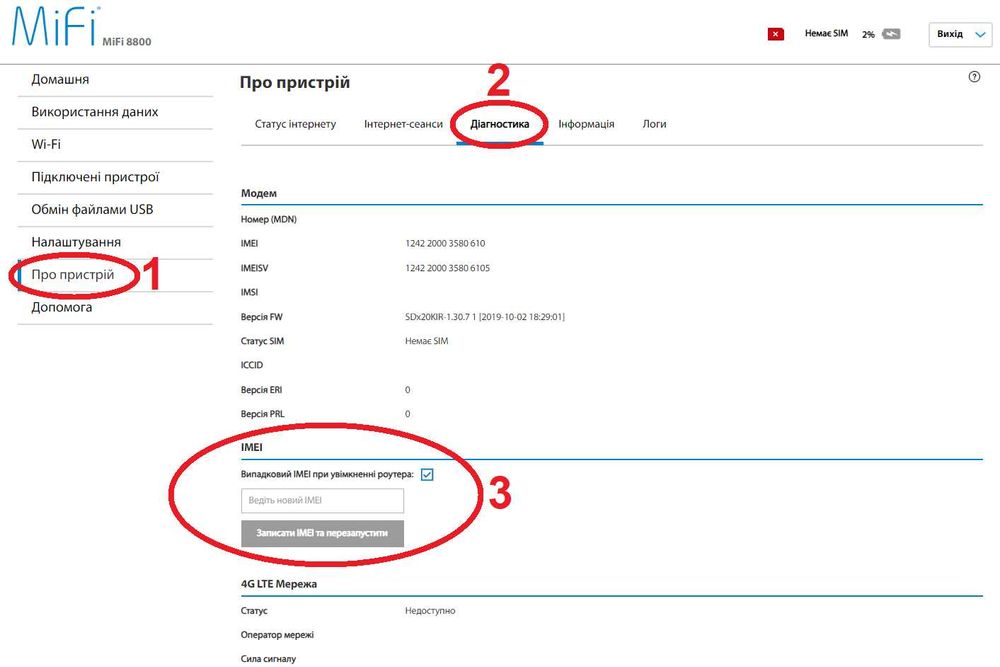Select the Діагностика tab
This screenshot has height=667, width=1000.
pos(499,124)
